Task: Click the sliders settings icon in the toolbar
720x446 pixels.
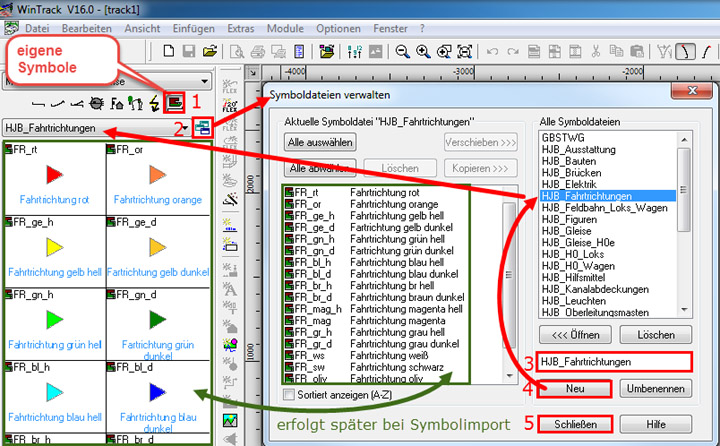Action: coord(354,52)
